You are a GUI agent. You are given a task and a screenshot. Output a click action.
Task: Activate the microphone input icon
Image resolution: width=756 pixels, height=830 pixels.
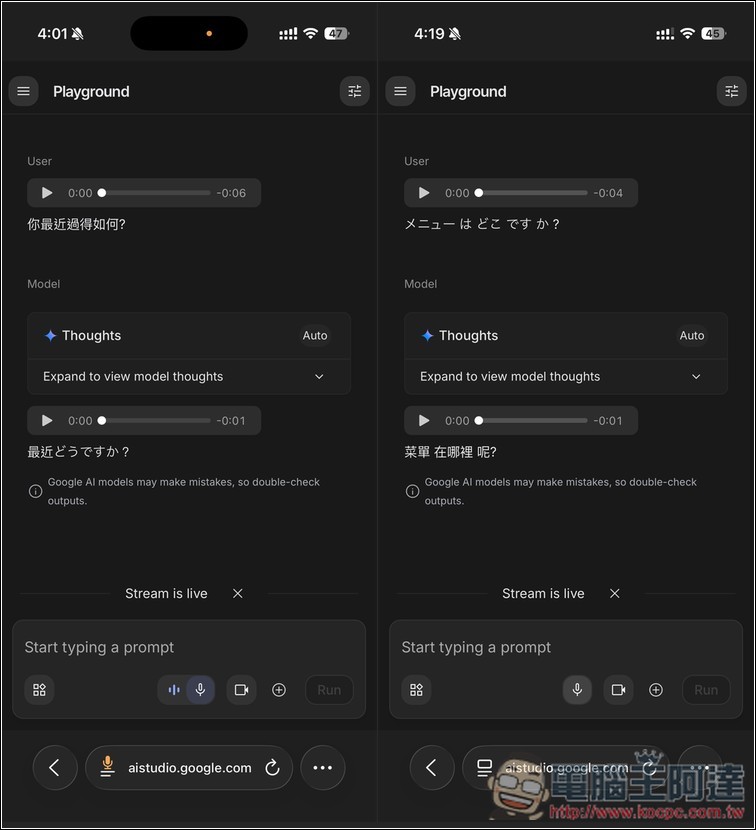tap(200, 690)
